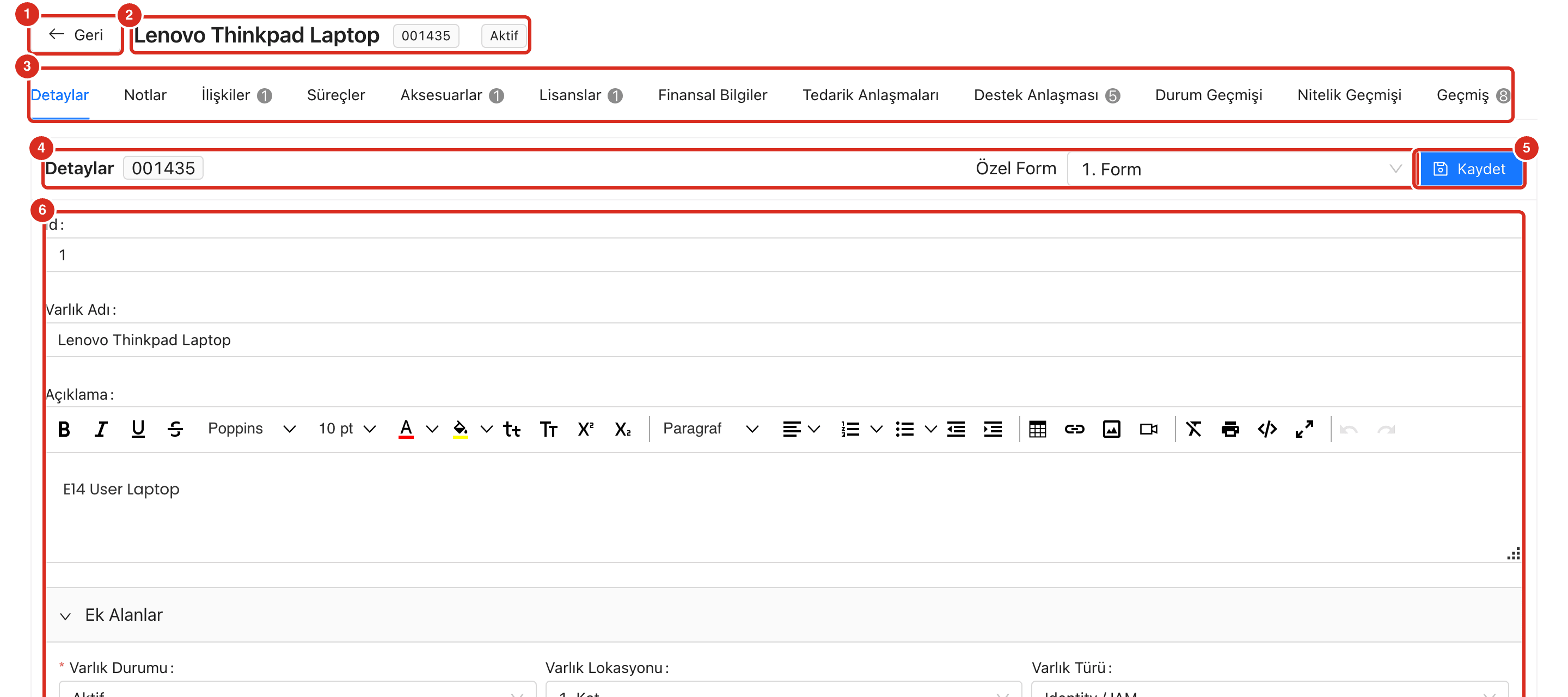This screenshot has height=697, width=1568.
Task: Switch to the Notlar tab
Action: [145, 96]
